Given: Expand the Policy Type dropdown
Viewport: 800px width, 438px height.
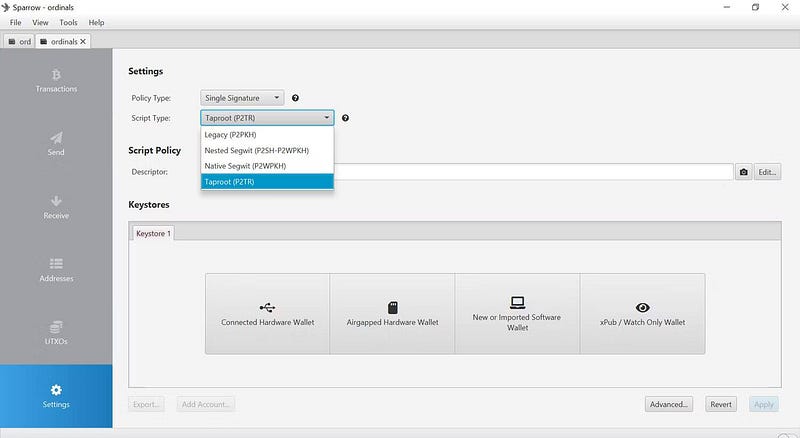Looking at the screenshot, I should [x=243, y=98].
